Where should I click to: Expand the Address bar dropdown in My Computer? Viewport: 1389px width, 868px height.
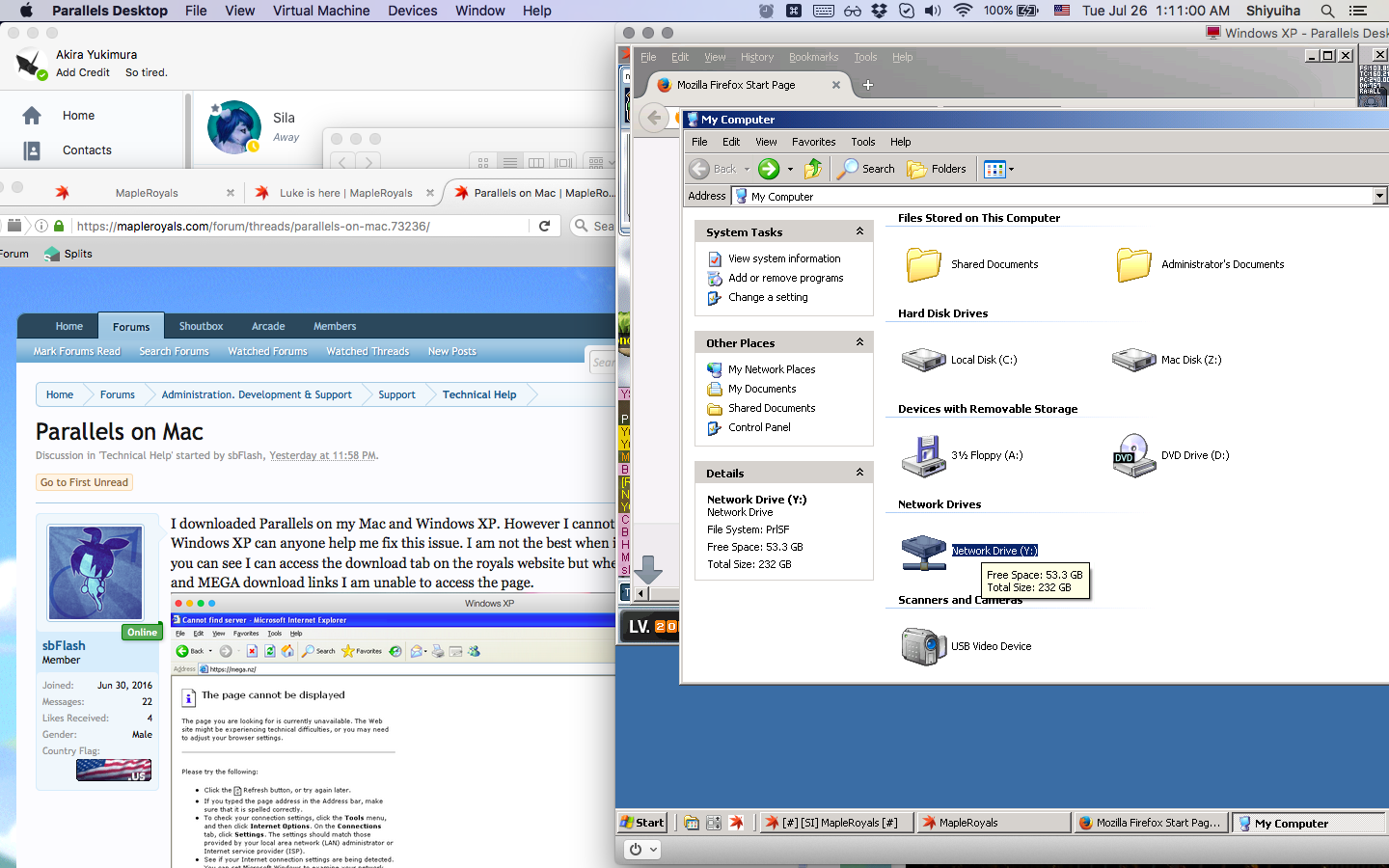[1379, 196]
